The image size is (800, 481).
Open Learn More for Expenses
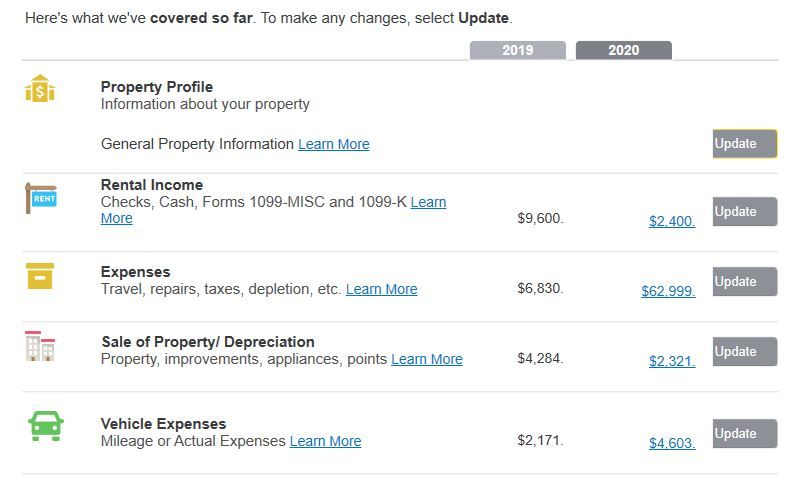point(382,289)
